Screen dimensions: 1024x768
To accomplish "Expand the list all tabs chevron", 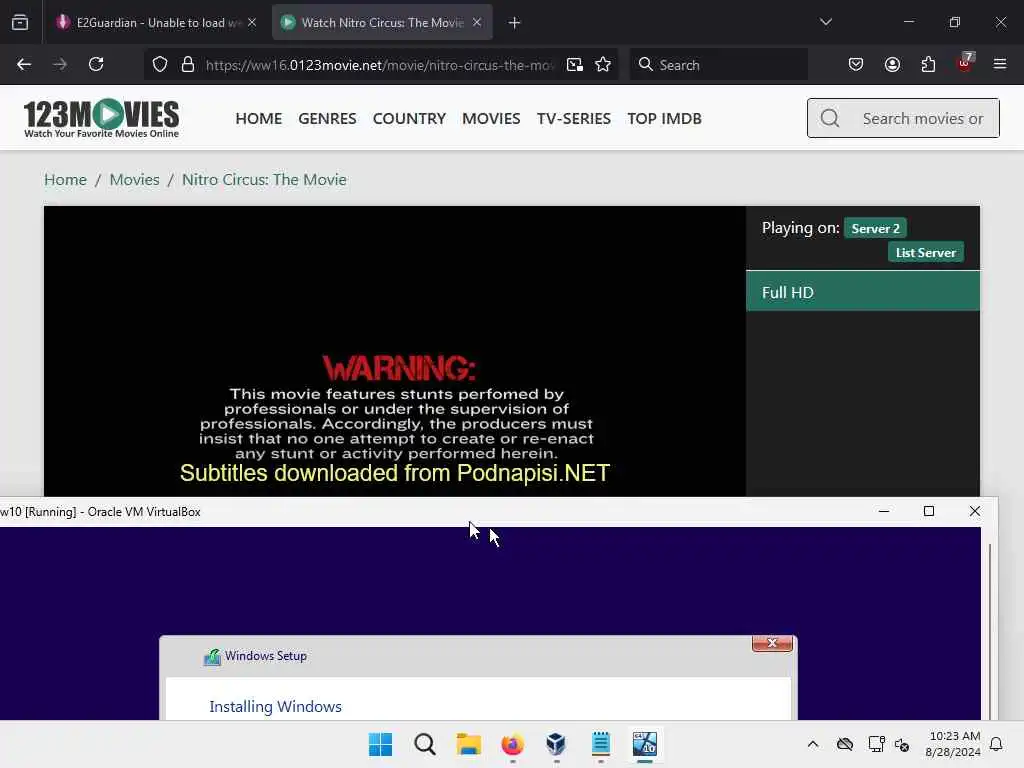I will click(825, 23).
